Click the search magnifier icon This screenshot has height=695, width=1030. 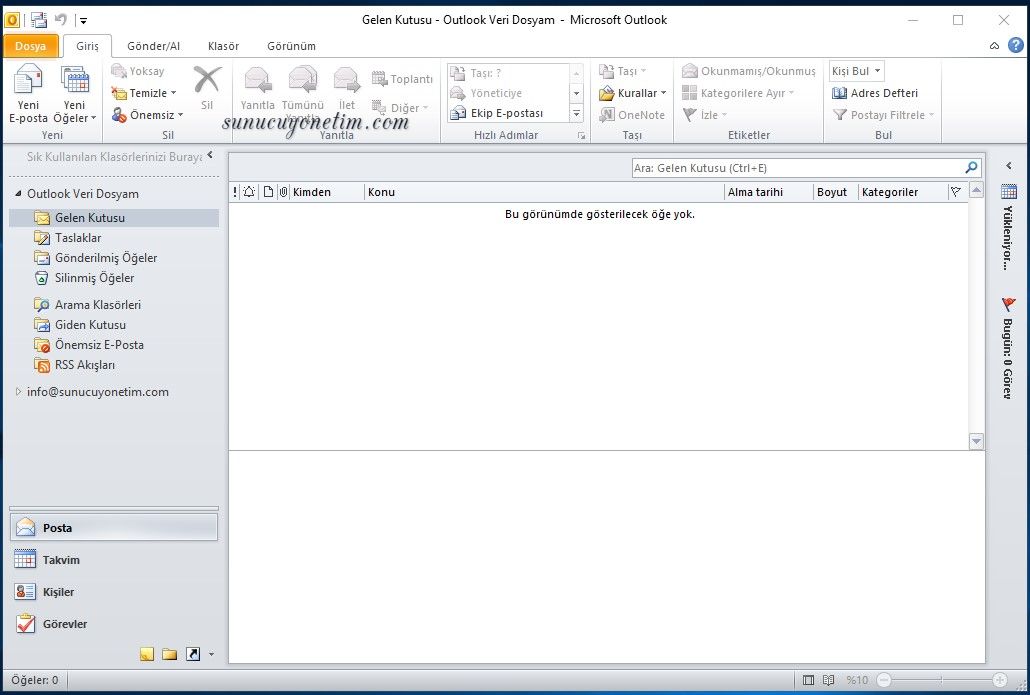point(970,168)
